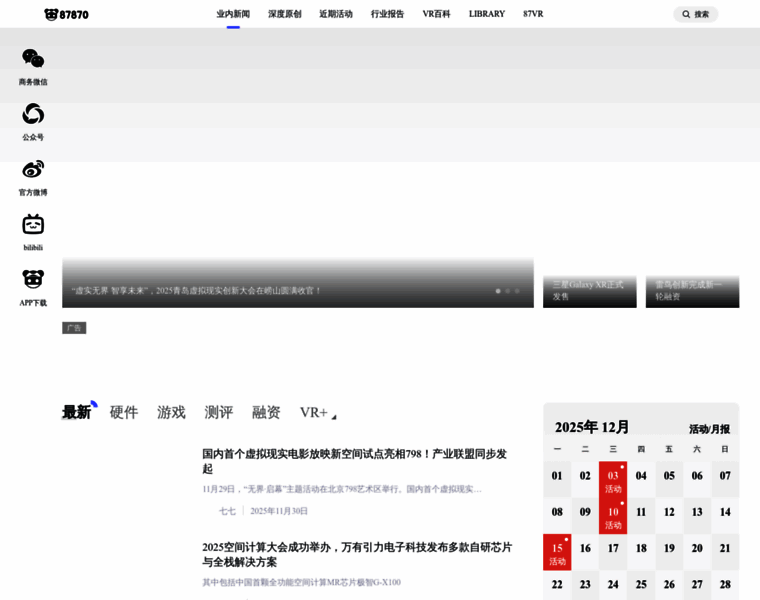Click the APP下载 panda icon
Viewport: 760px width, 600px height.
tap(33, 279)
